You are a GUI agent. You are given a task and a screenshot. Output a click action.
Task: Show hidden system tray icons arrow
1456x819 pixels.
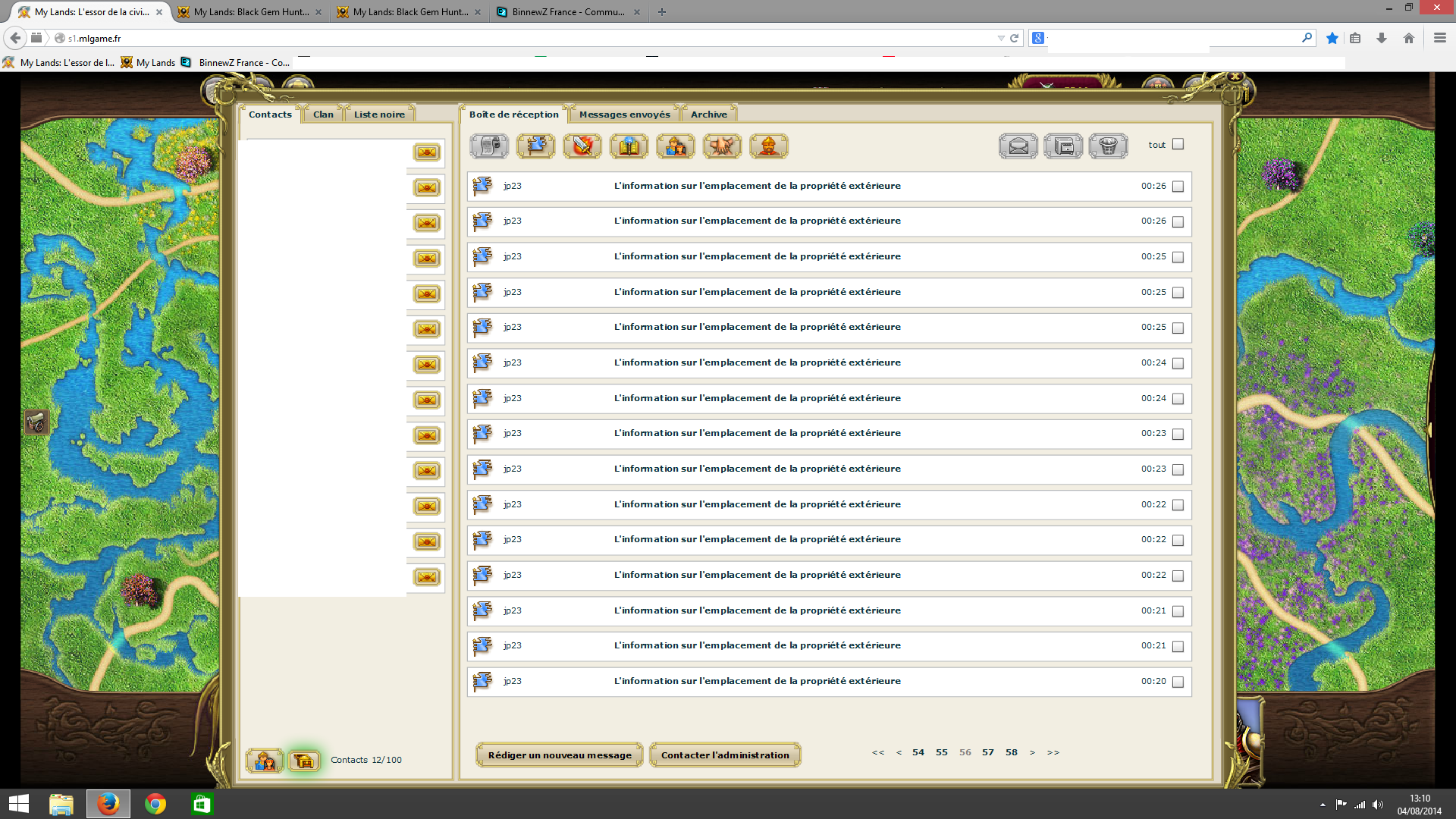[1323, 805]
